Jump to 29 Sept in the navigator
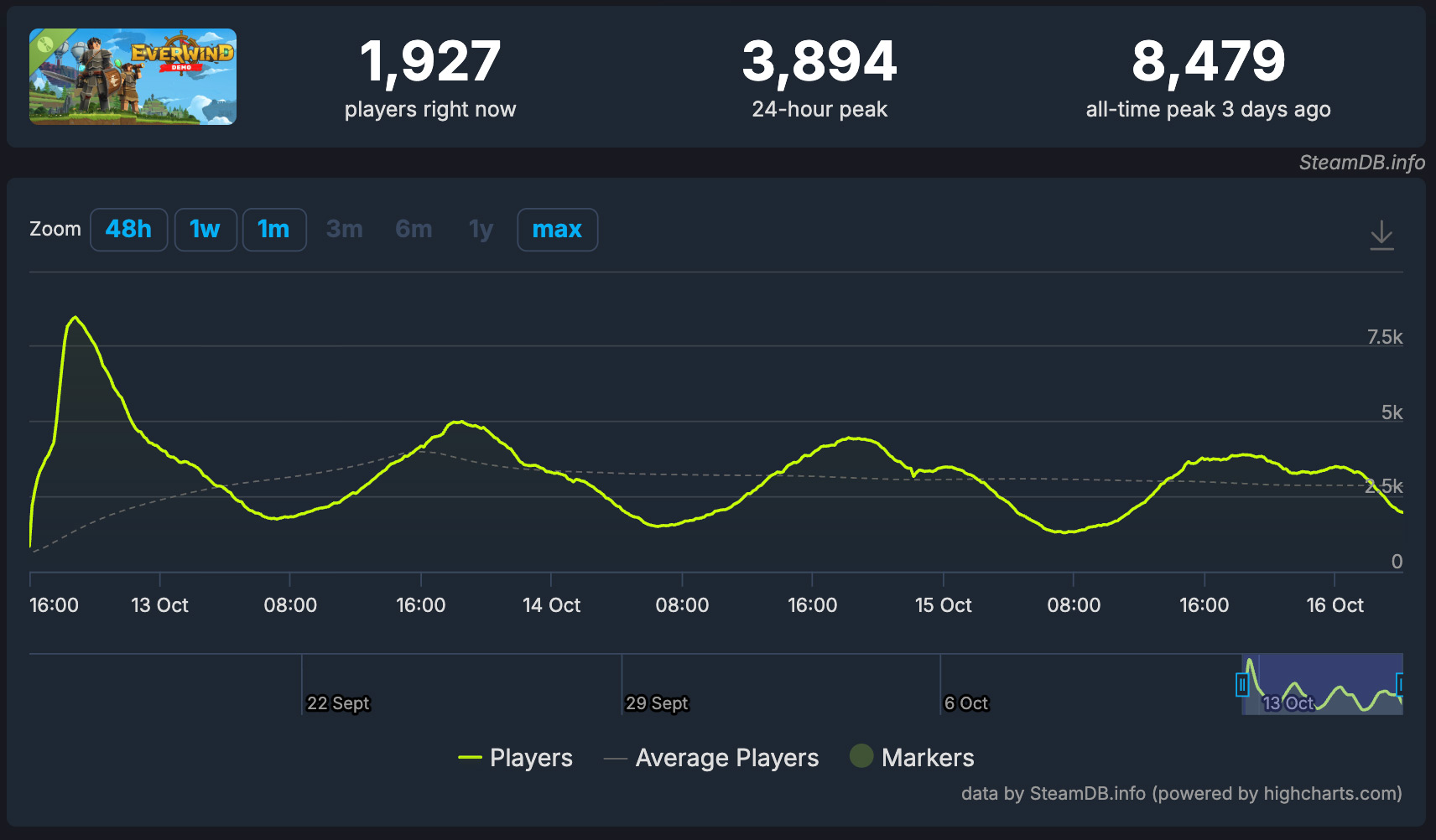Image resolution: width=1436 pixels, height=840 pixels. pyautogui.click(x=657, y=703)
